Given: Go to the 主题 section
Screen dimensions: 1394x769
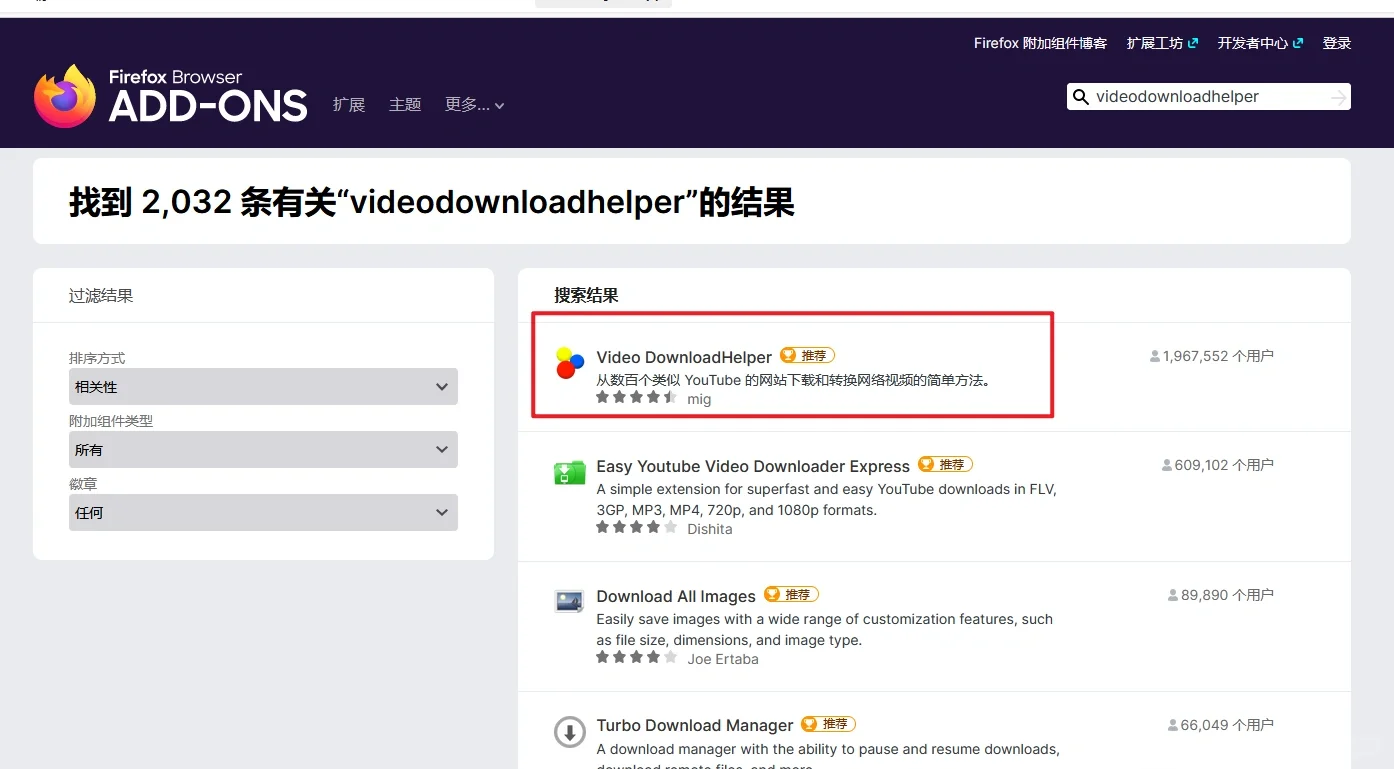Looking at the screenshot, I should [x=405, y=104].
